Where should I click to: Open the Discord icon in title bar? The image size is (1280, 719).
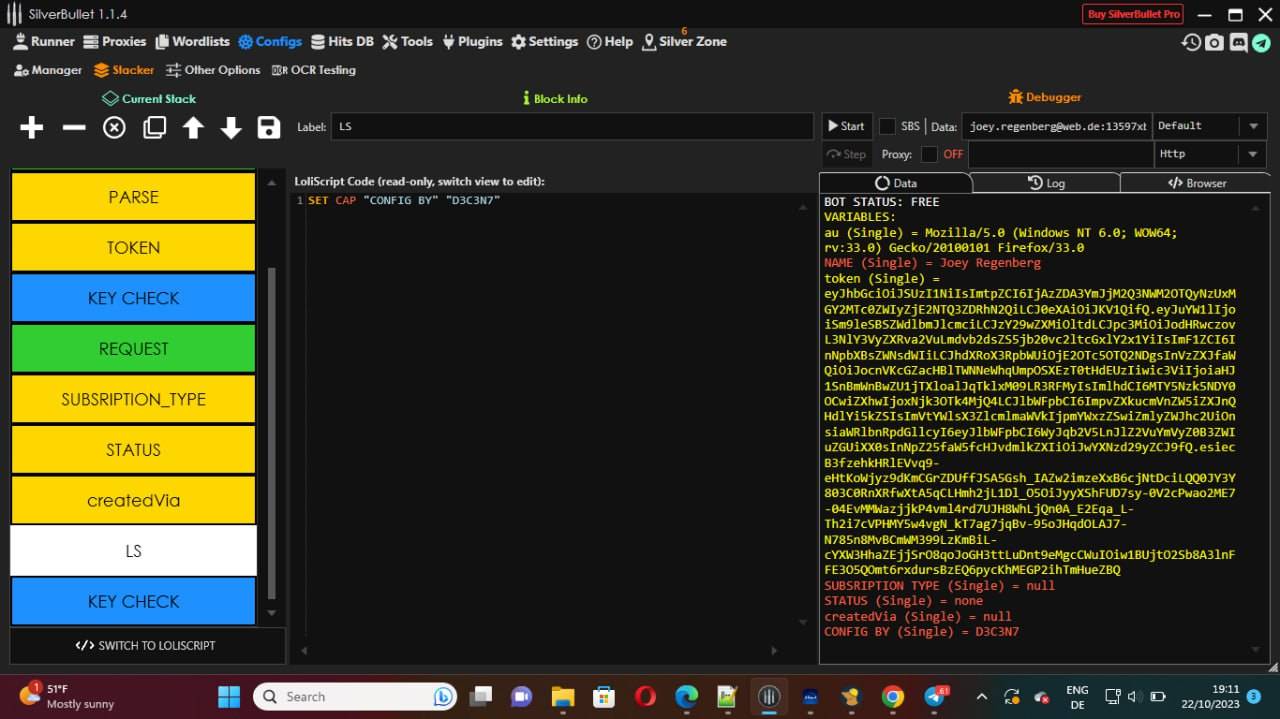(1238, 42)
